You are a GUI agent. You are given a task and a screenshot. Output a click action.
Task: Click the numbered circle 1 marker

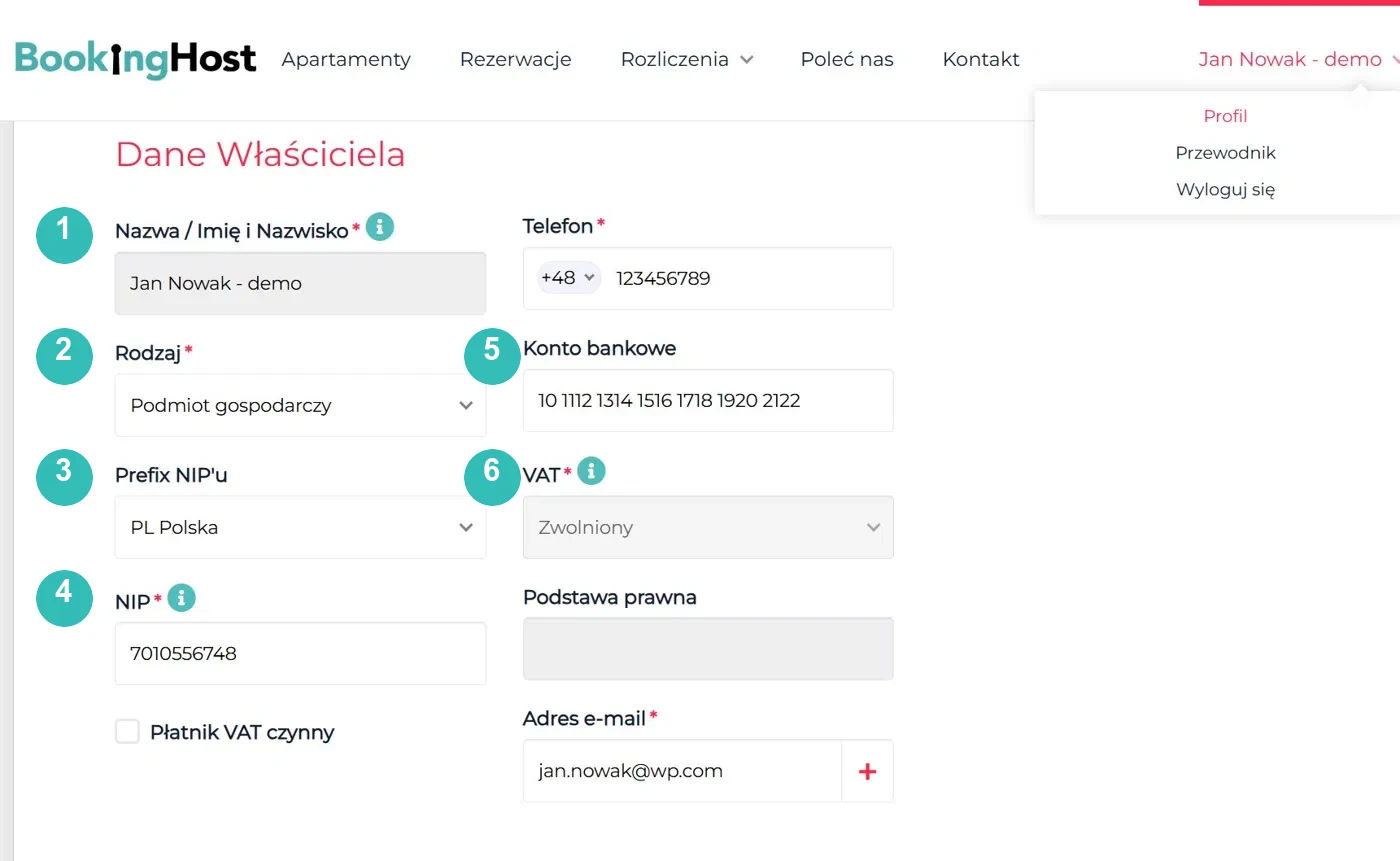(x=64, y=235)
